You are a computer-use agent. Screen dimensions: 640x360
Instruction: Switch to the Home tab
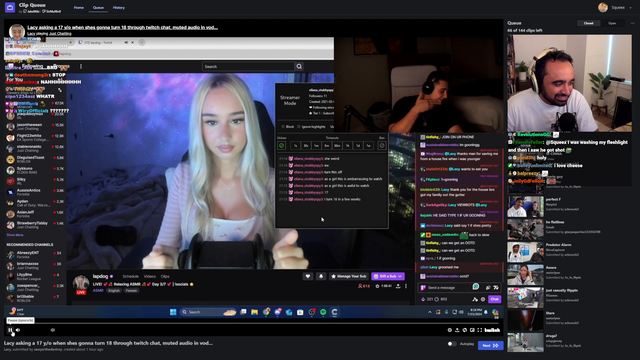tap(79, 7)
